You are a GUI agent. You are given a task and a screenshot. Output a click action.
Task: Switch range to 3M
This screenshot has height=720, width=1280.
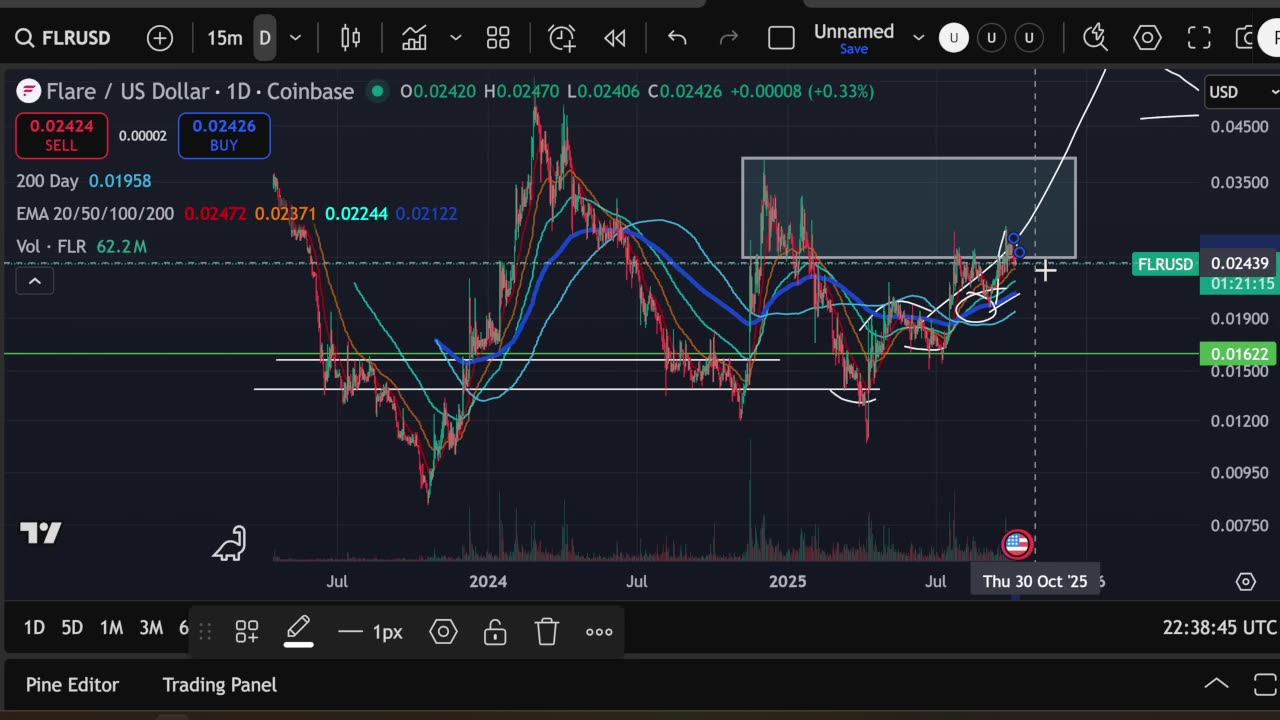pyautogui.click(x=151, y=628)
